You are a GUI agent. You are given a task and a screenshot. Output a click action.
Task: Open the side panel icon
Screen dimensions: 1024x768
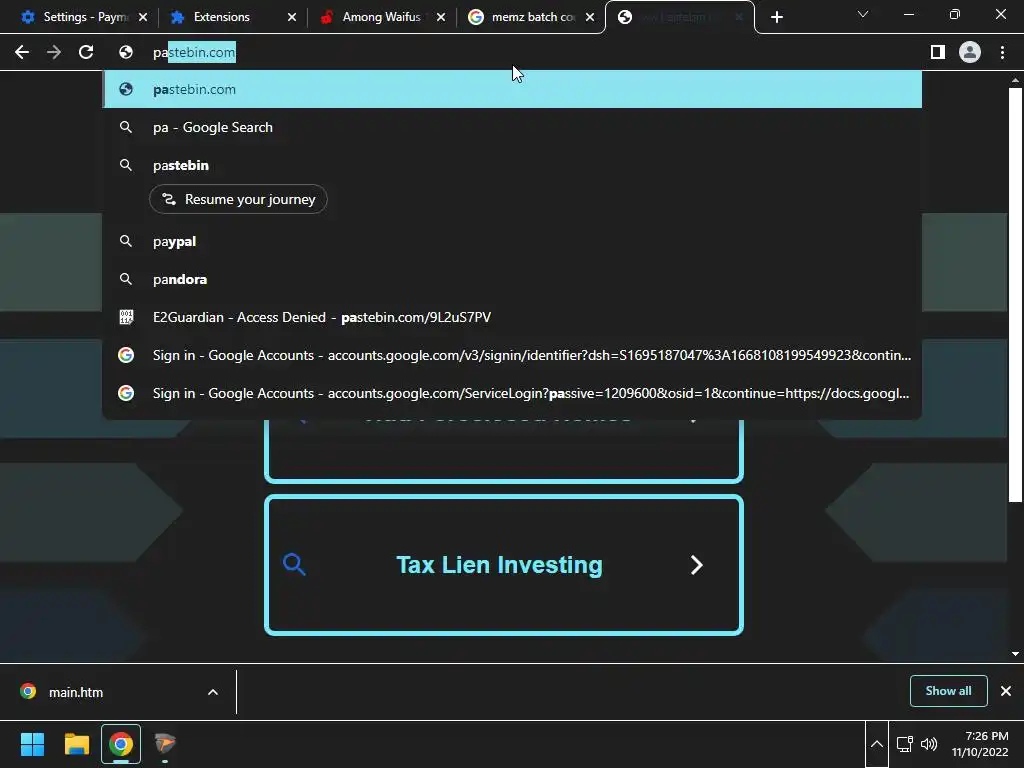click(937, 52)
